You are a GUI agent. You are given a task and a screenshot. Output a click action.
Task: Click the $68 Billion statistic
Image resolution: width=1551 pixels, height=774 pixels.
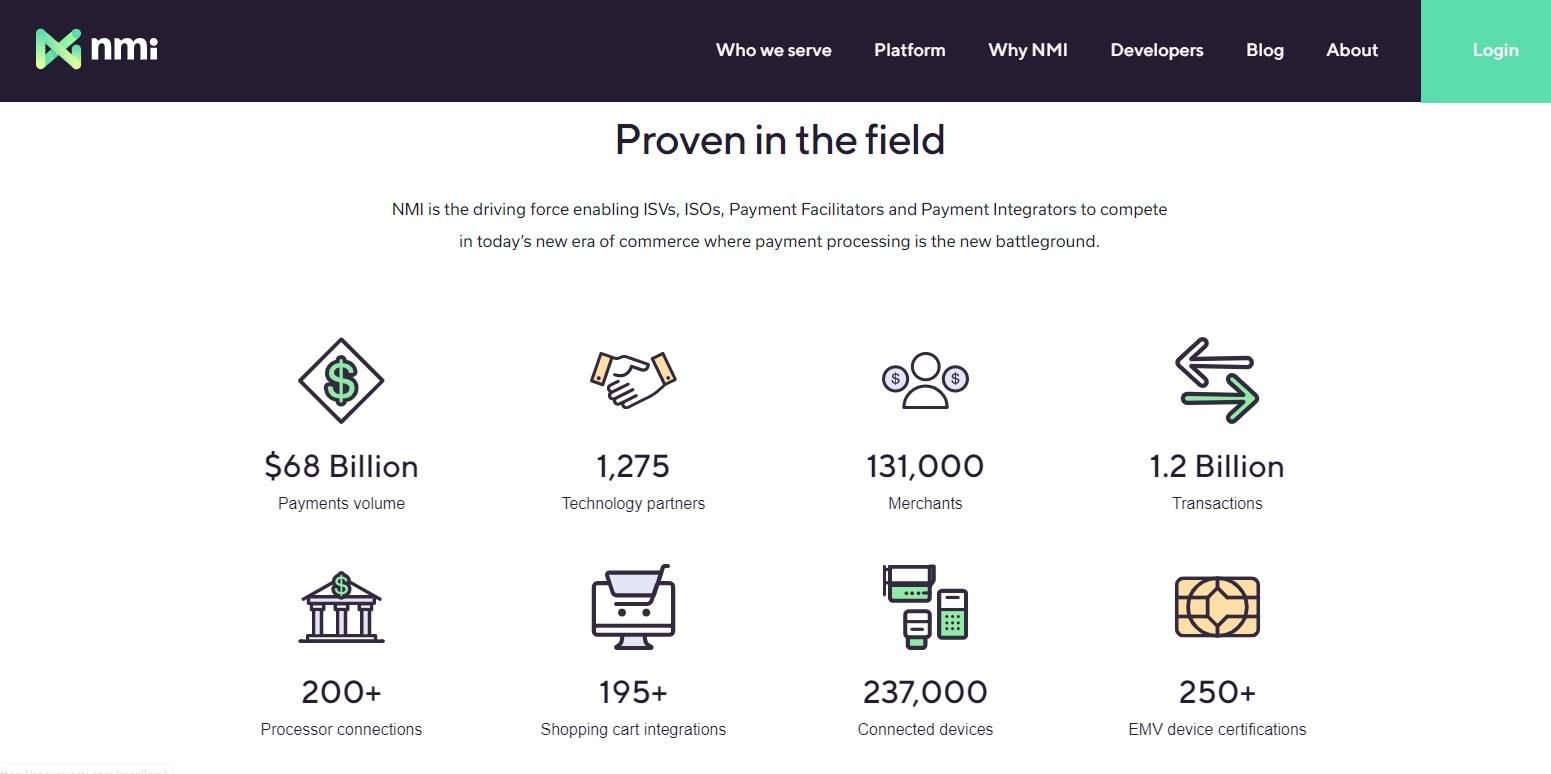[341, 467]
